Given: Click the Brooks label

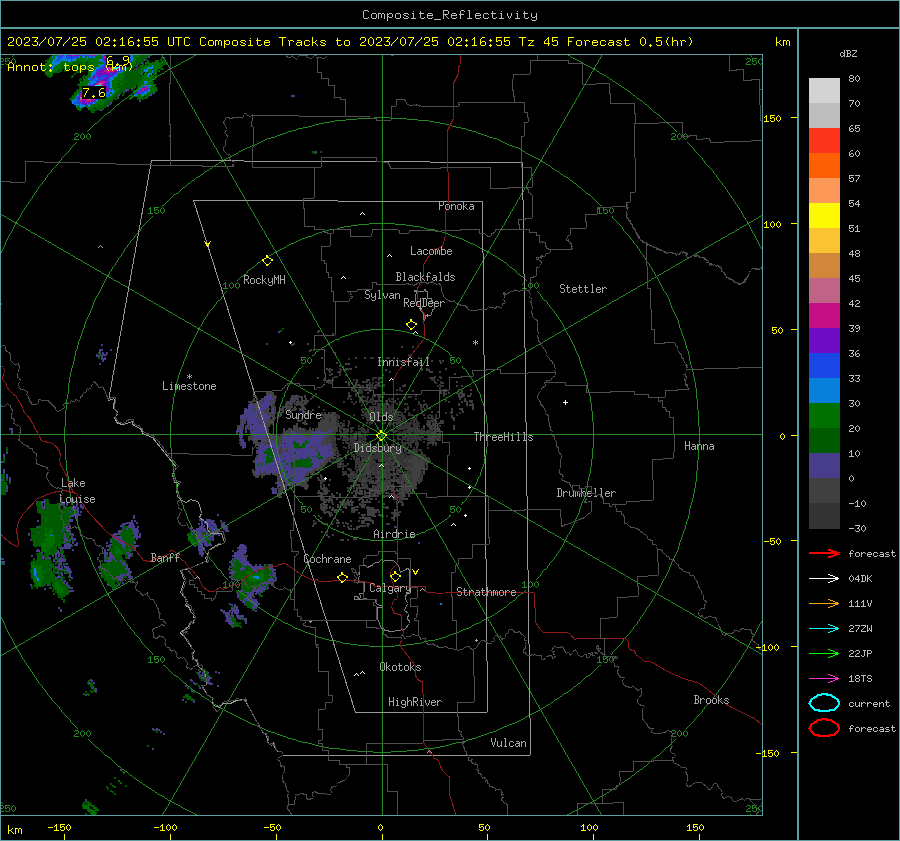Looking at the screenshot, I should click(x=711, y=700).
